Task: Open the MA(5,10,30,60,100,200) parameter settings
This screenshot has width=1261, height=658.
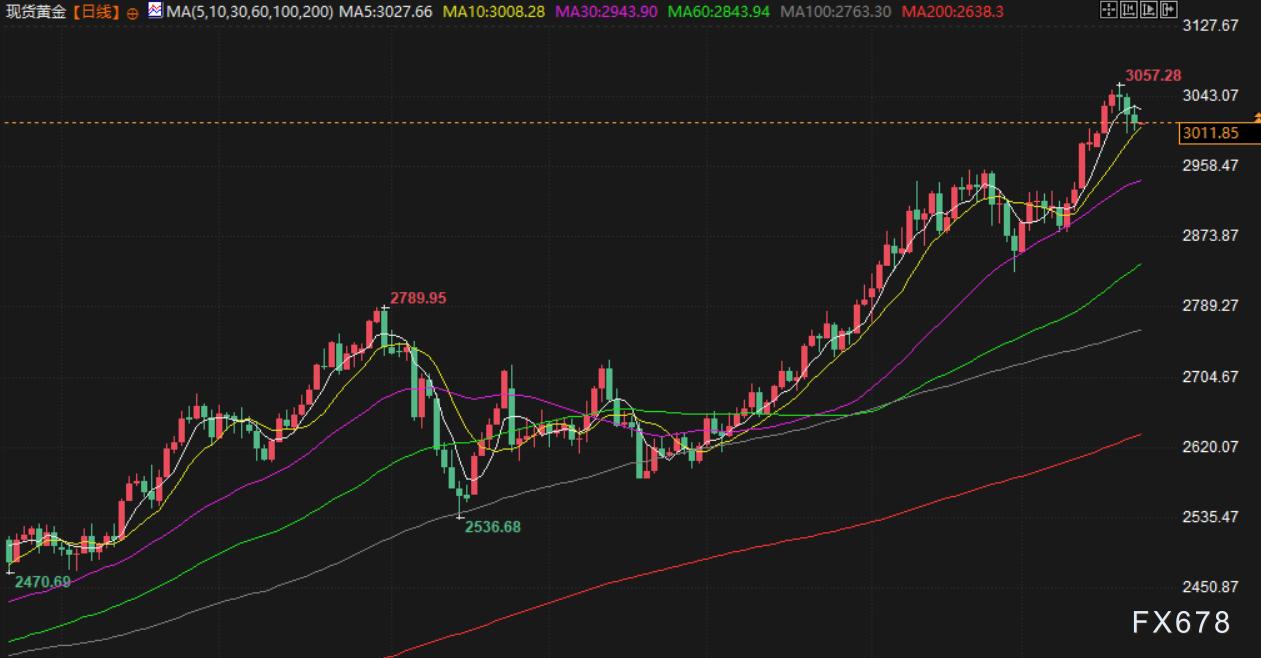Action: click(x=251, y=12)
